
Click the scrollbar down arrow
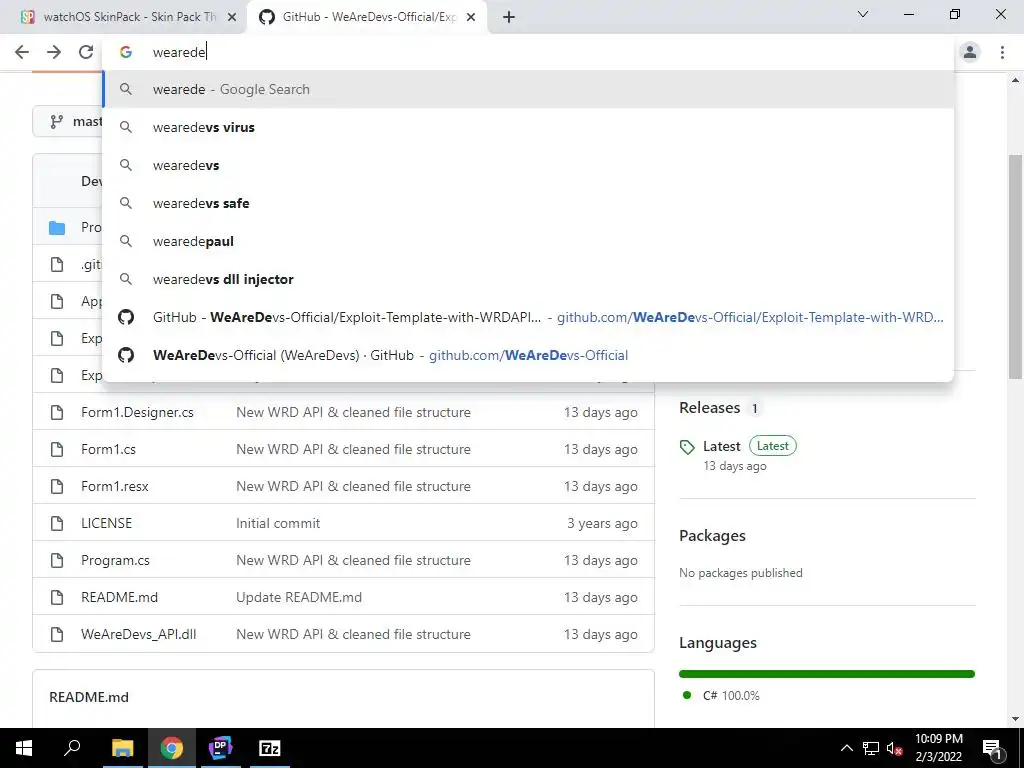[x=1015, y=719]
